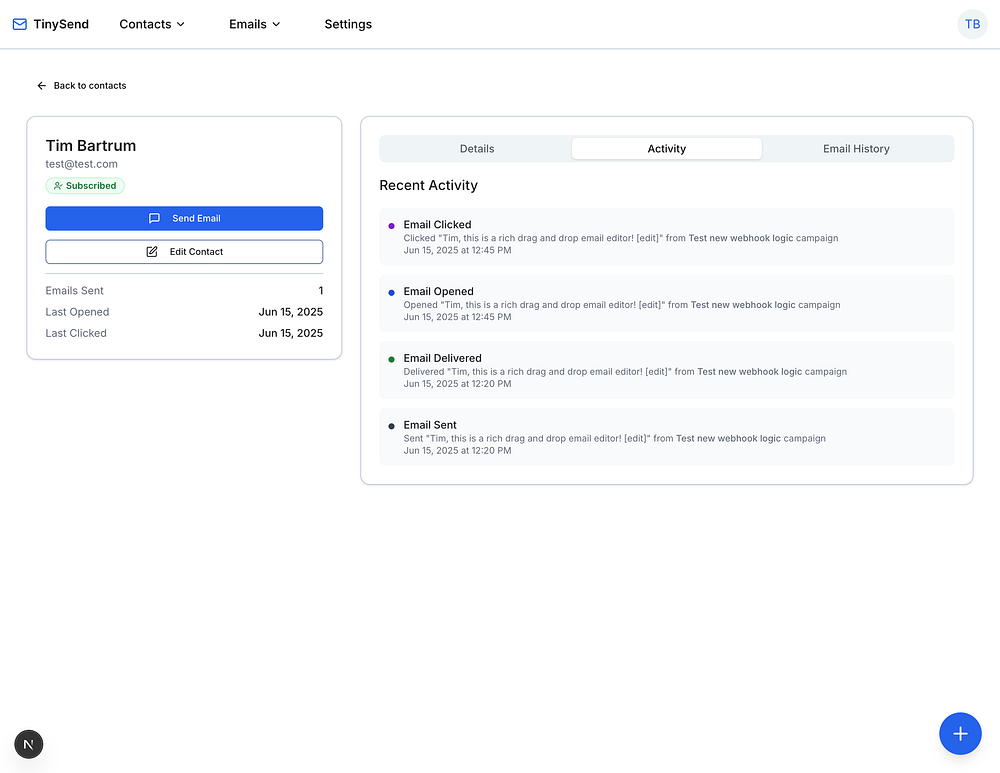Click green dot beside Email Delivered
The image size is (1000, 773).
click(392, 360)
